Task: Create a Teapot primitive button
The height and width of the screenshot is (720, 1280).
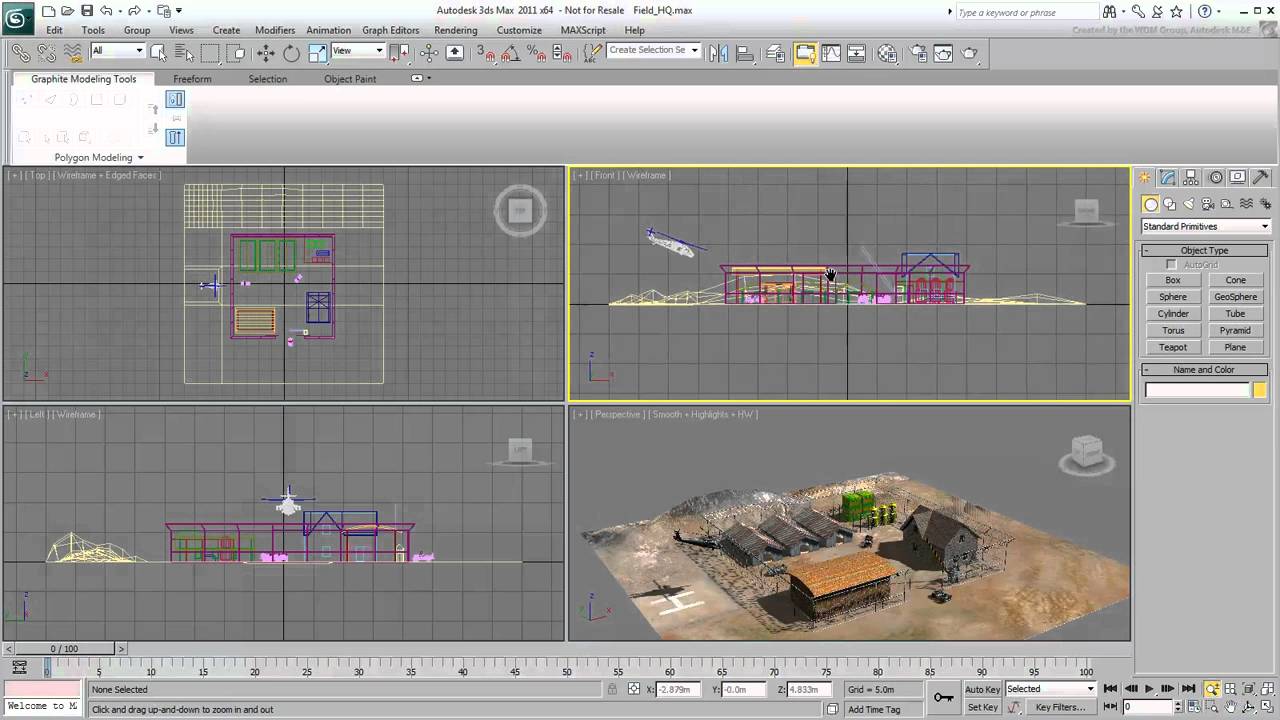Action: (x=1173, y=347)
